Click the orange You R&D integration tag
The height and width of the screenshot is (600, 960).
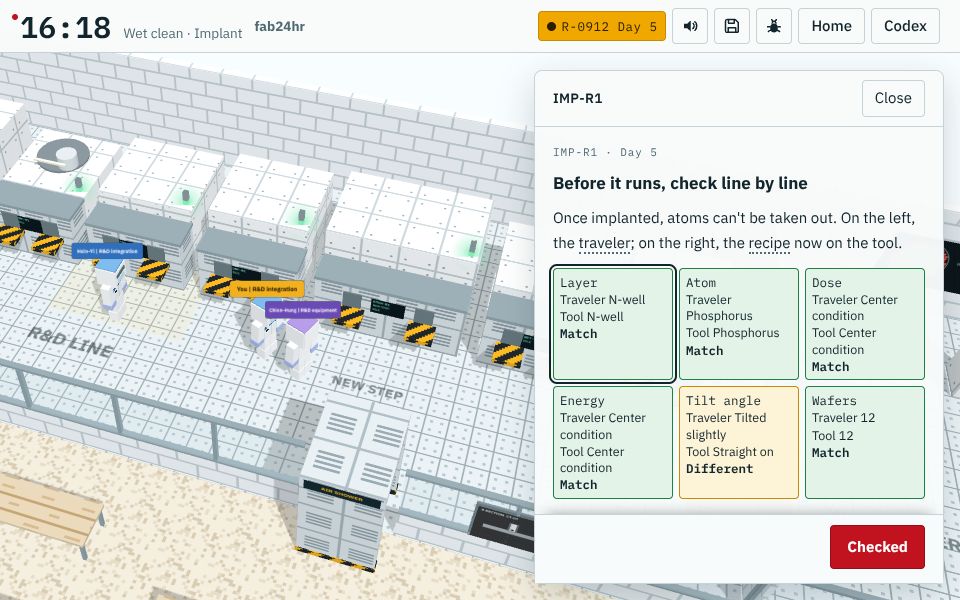pos(267,289)
